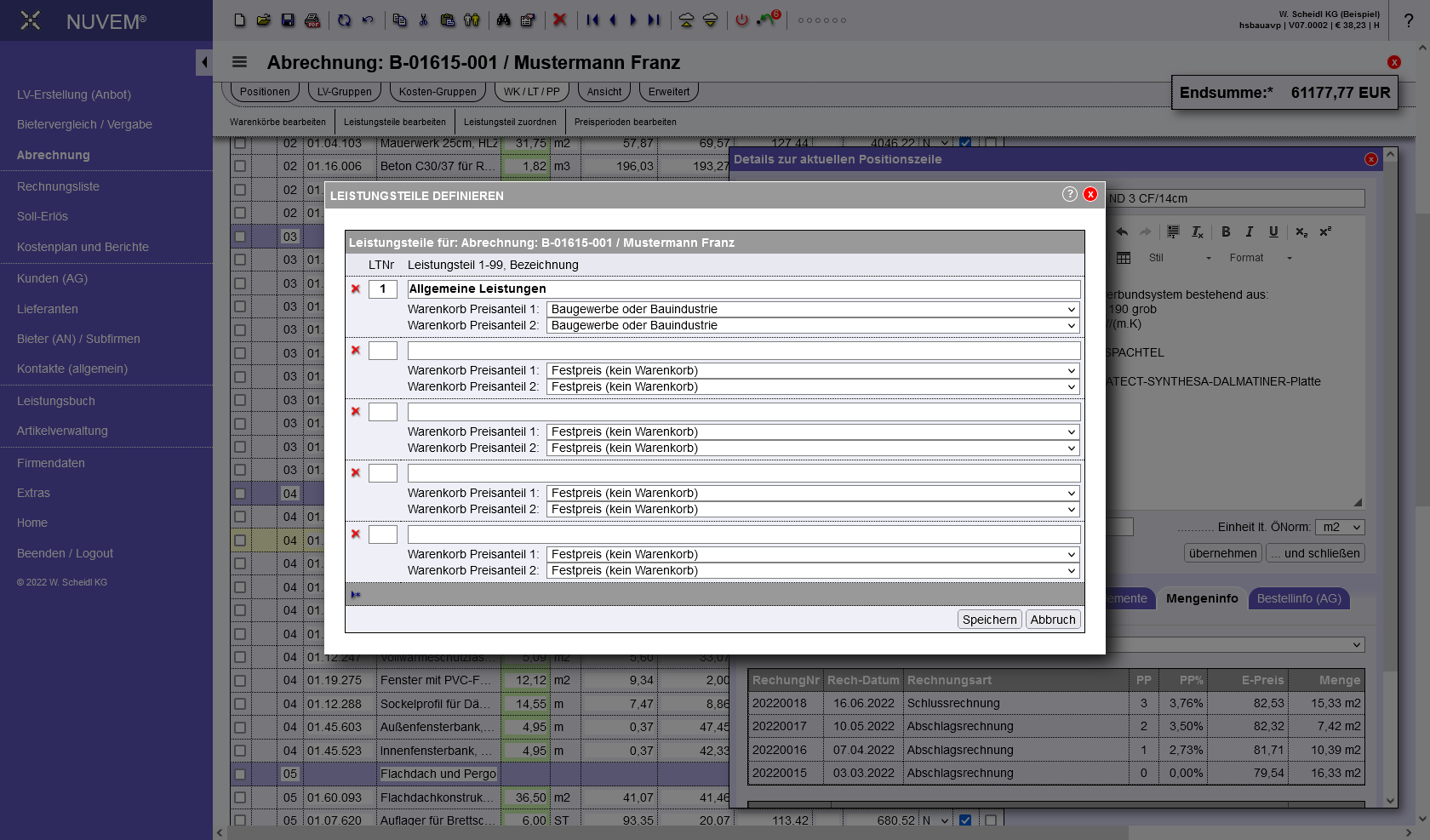Open the Format dropdown in editor

[1261, 258]
